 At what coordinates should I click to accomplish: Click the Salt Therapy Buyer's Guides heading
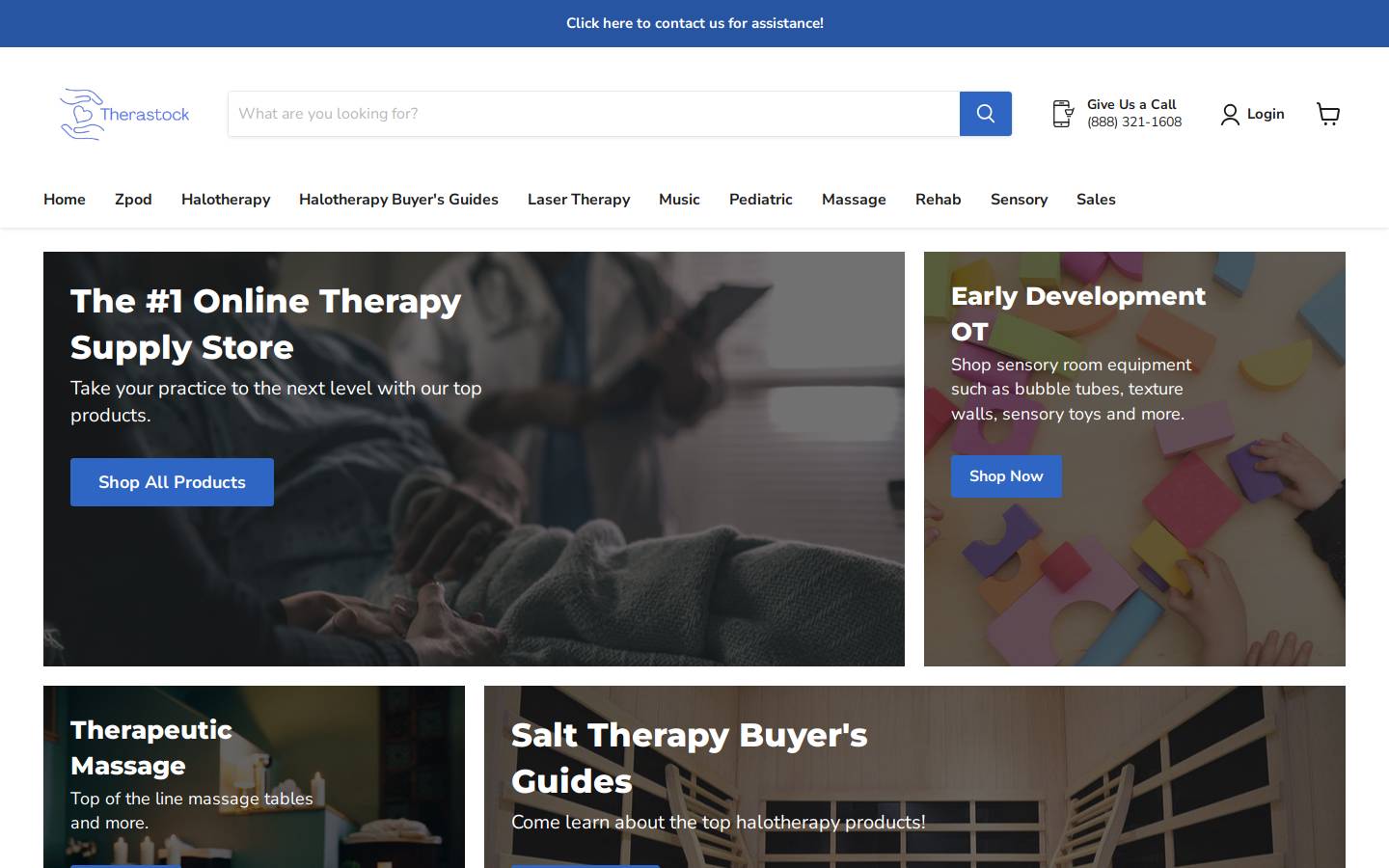690,758
